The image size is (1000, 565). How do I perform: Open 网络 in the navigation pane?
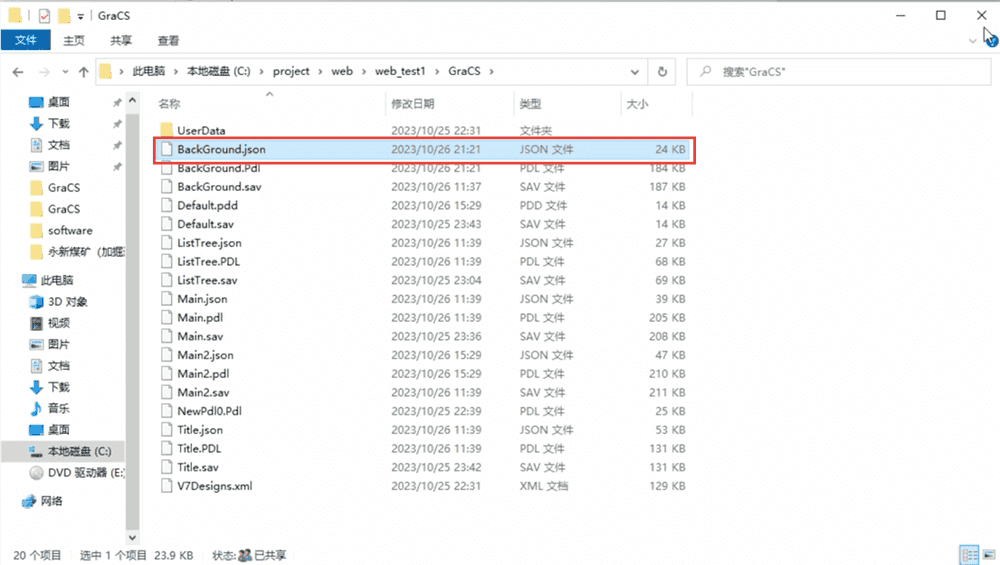pos(54,500)
